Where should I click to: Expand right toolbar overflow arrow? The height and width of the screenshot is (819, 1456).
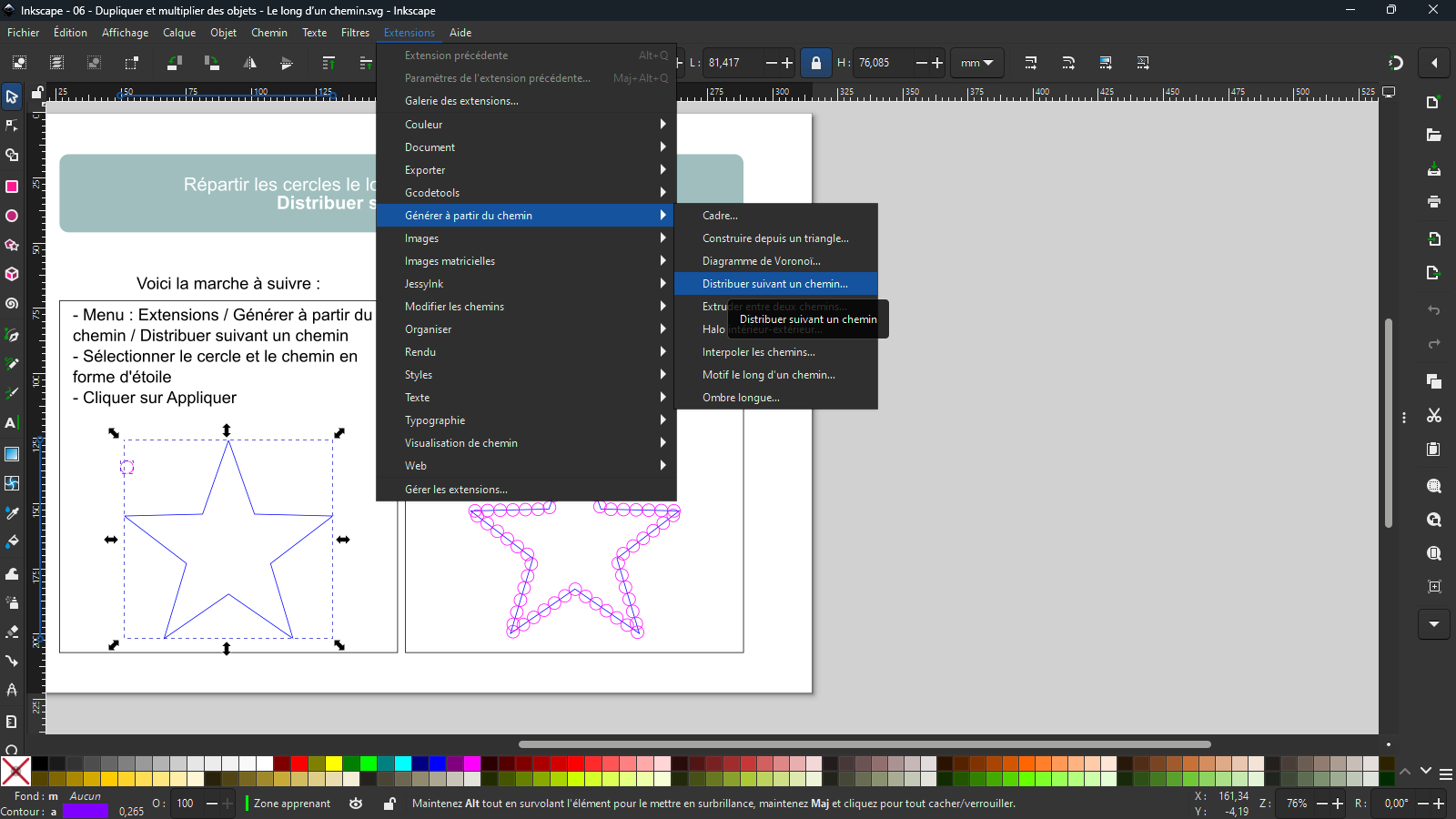[1434, 624]
